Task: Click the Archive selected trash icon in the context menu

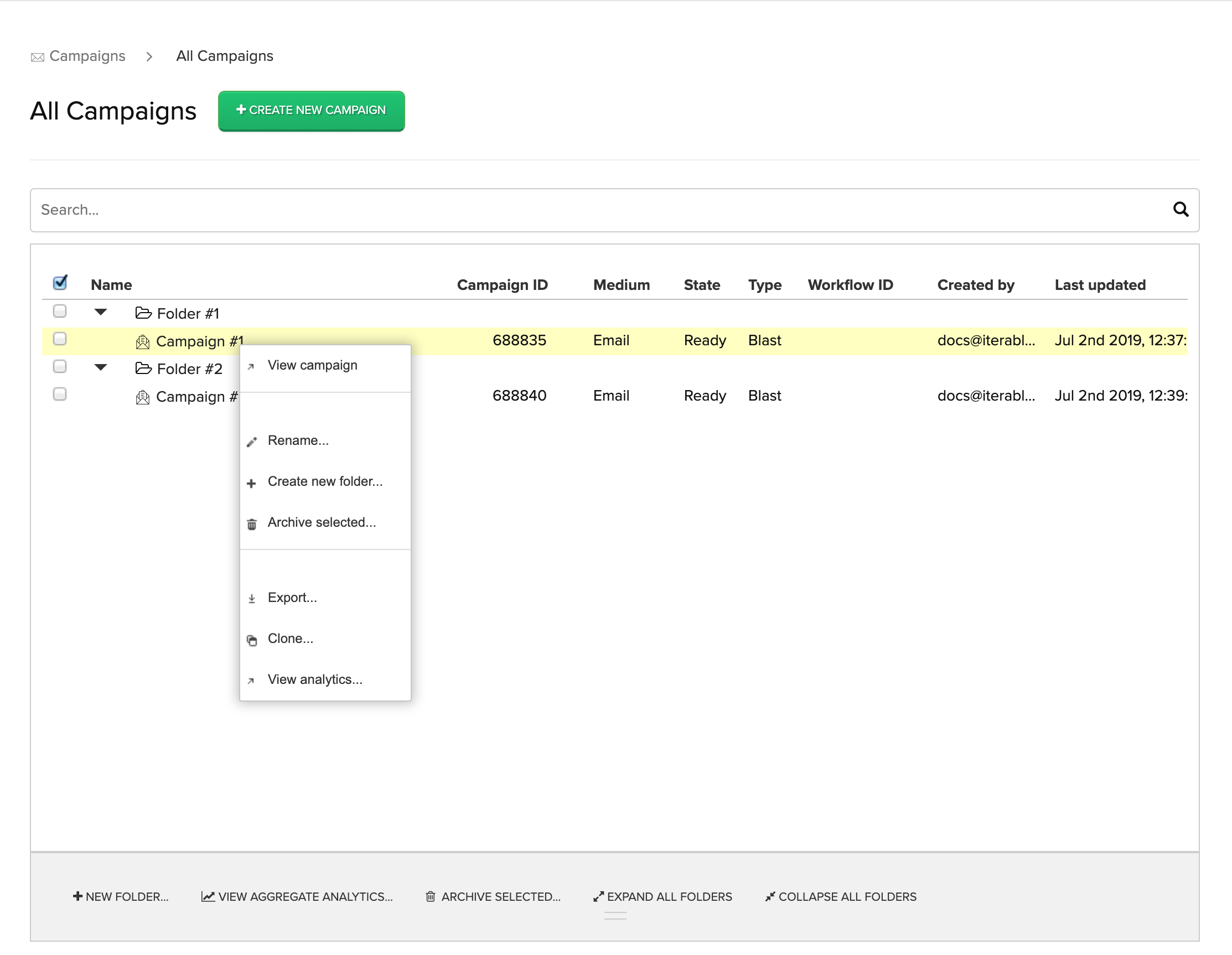Action: tap(252, 524)
